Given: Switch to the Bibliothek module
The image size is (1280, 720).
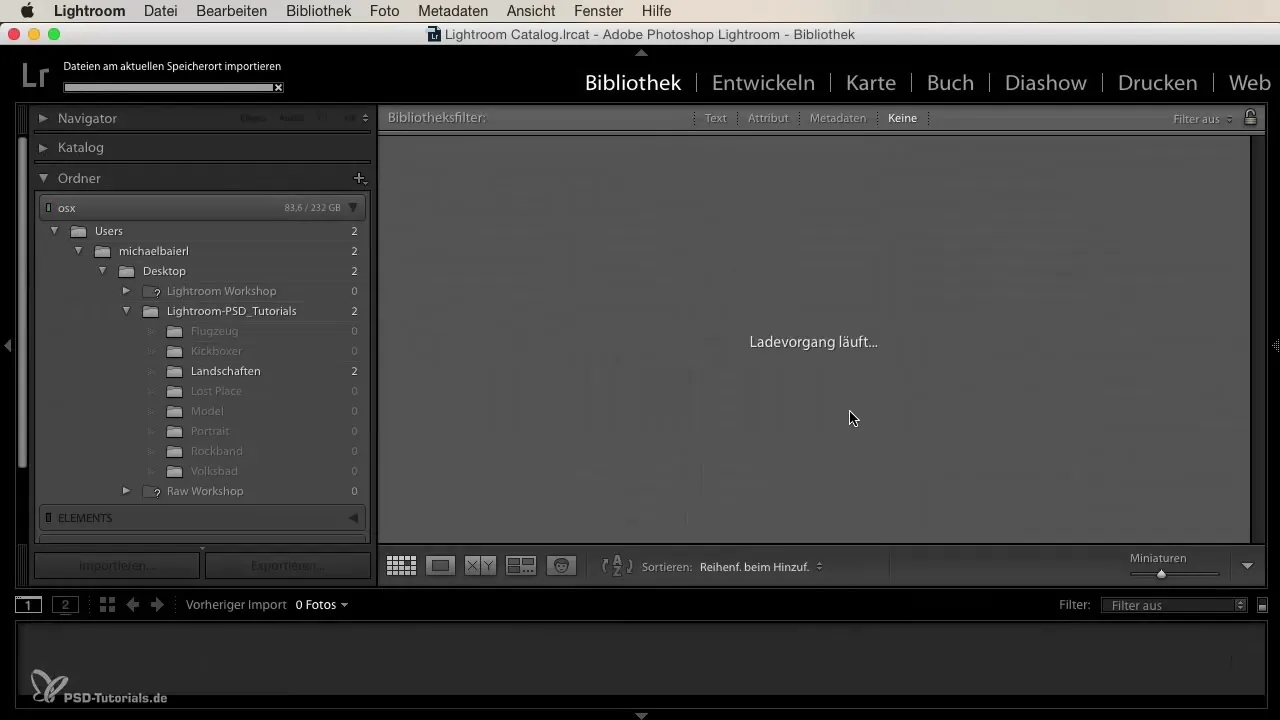Looking at the screenshot, I should (x=633, y=83).
